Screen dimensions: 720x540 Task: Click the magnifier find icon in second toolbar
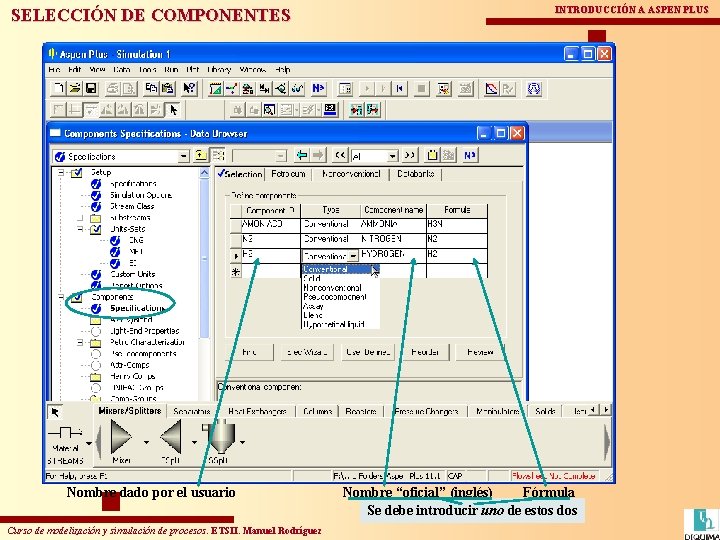pyautogui.click(x=269, y=110)
